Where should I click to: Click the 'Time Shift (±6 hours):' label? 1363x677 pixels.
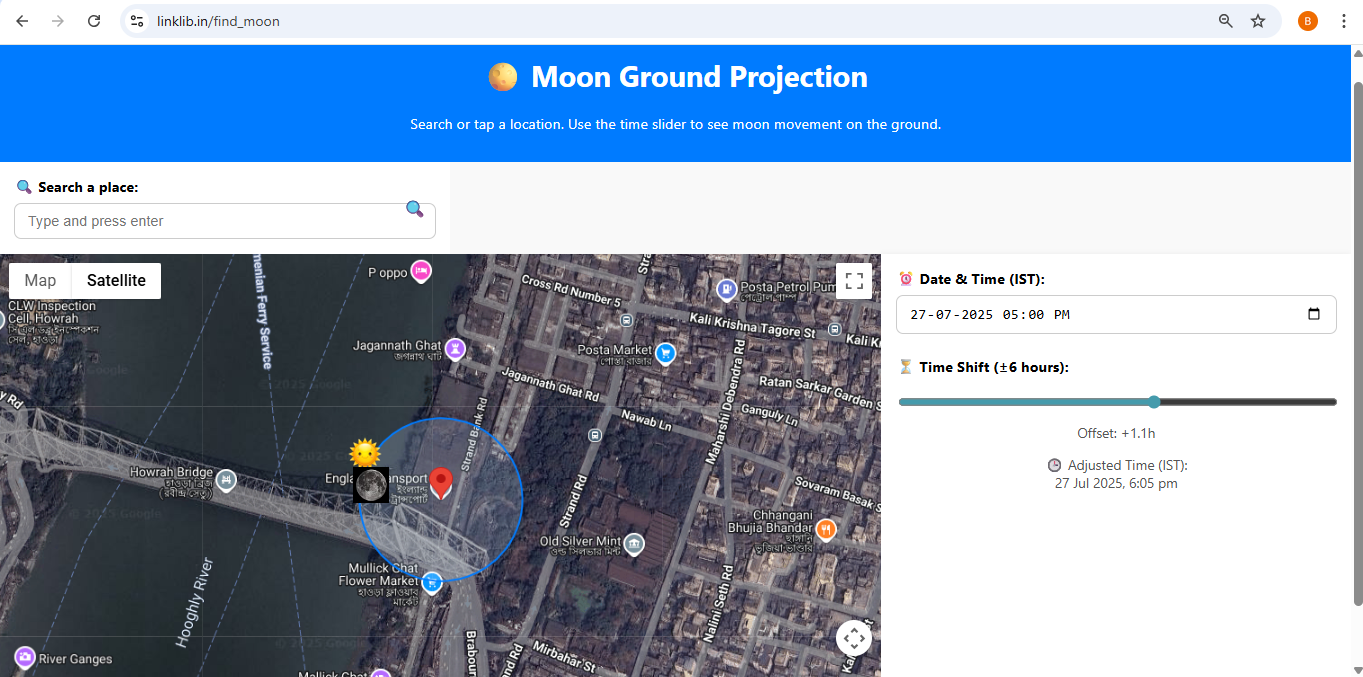click(994, 367)
